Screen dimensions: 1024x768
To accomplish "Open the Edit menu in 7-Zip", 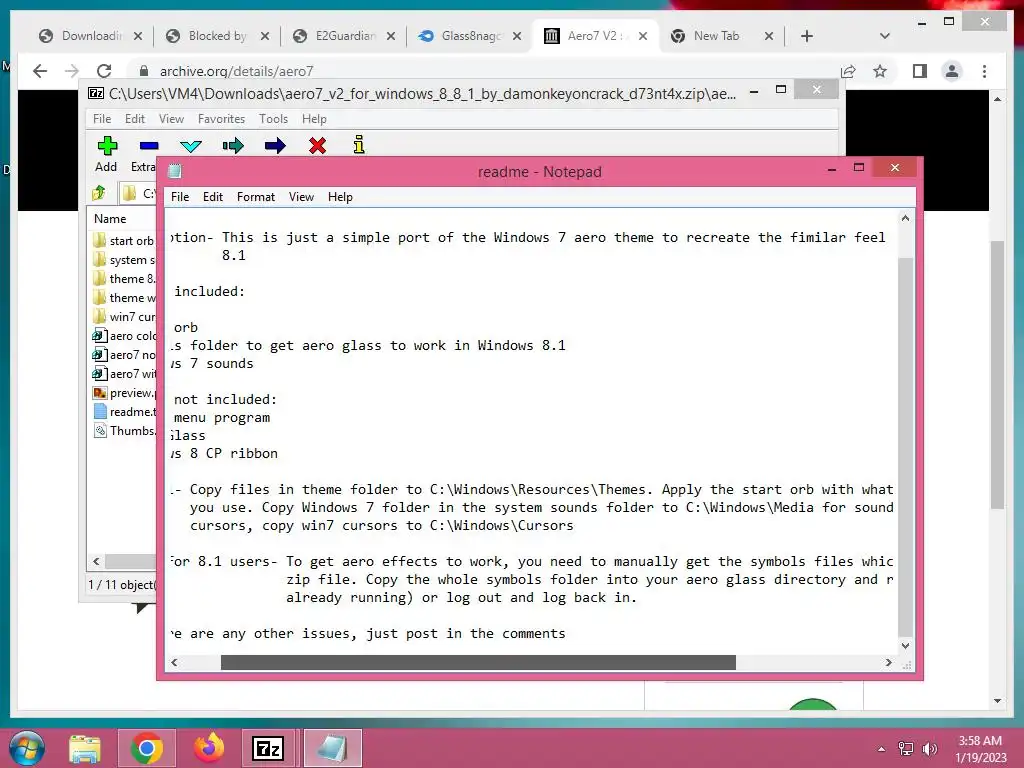I will tap(135, 119).
